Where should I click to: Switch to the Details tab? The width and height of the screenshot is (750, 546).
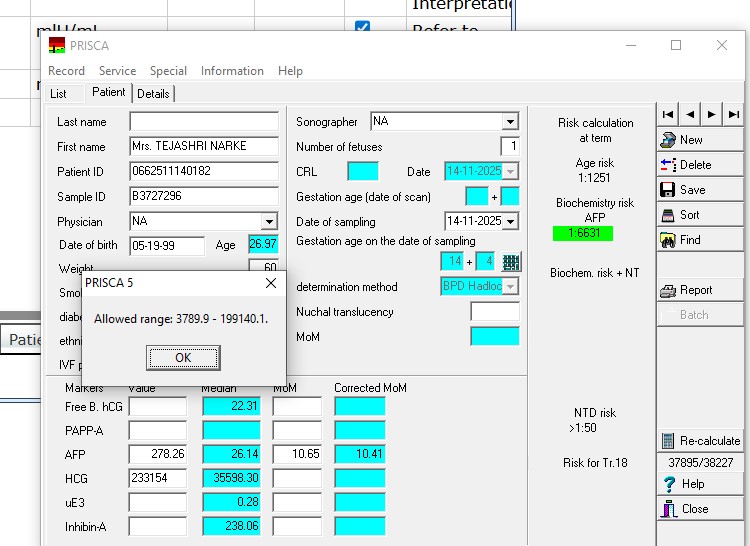153,93
